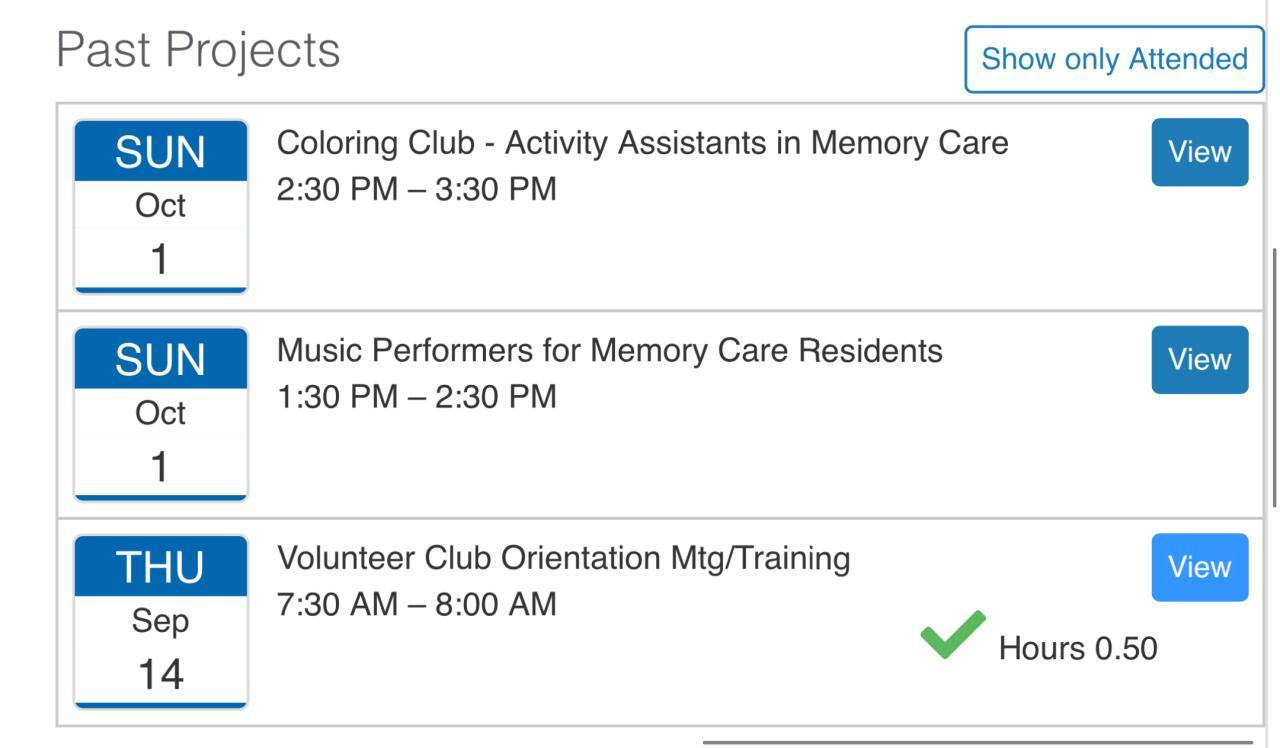Click the Sep month label on the badge
1280x748 pixels.
pyautogui.click(x=160, y=622)
